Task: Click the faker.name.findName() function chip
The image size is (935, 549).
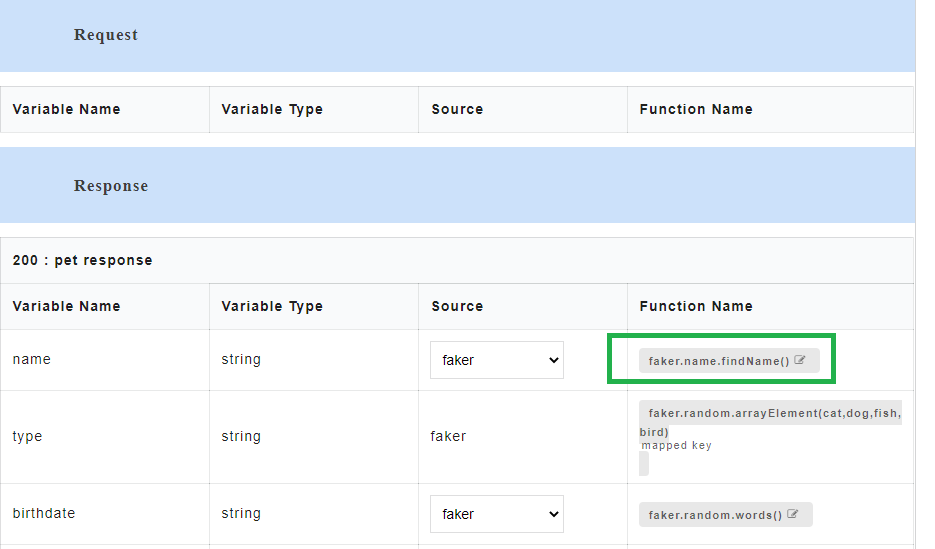Action: click(719, 361)
